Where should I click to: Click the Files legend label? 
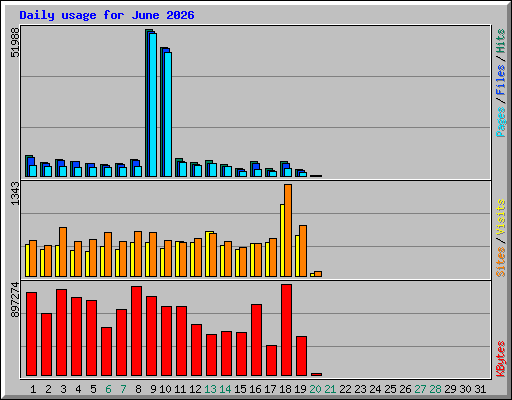click(501, 80)
